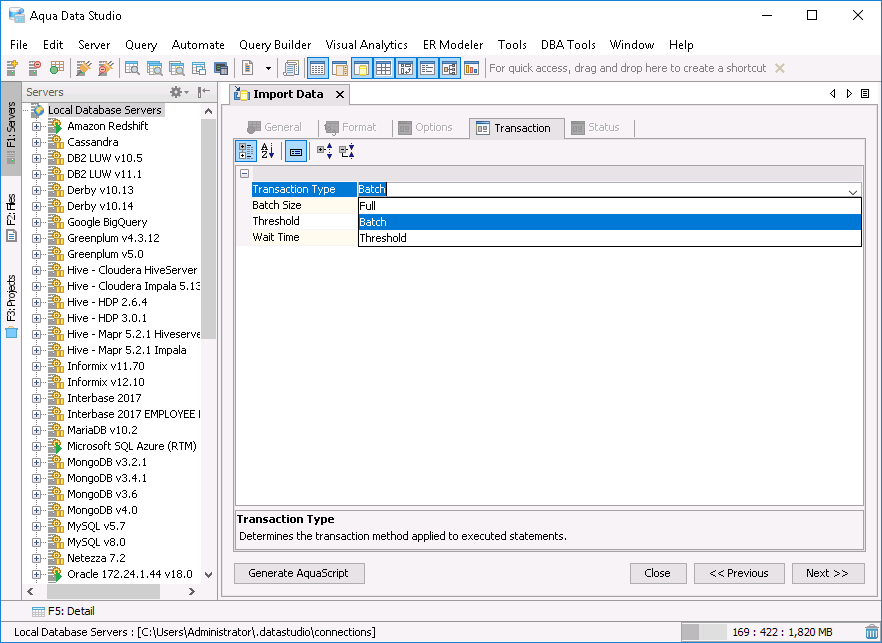Switch to the Transaction tab
Image resolution: width=882 pixels, height=643 pixels.
coord(516,128)
